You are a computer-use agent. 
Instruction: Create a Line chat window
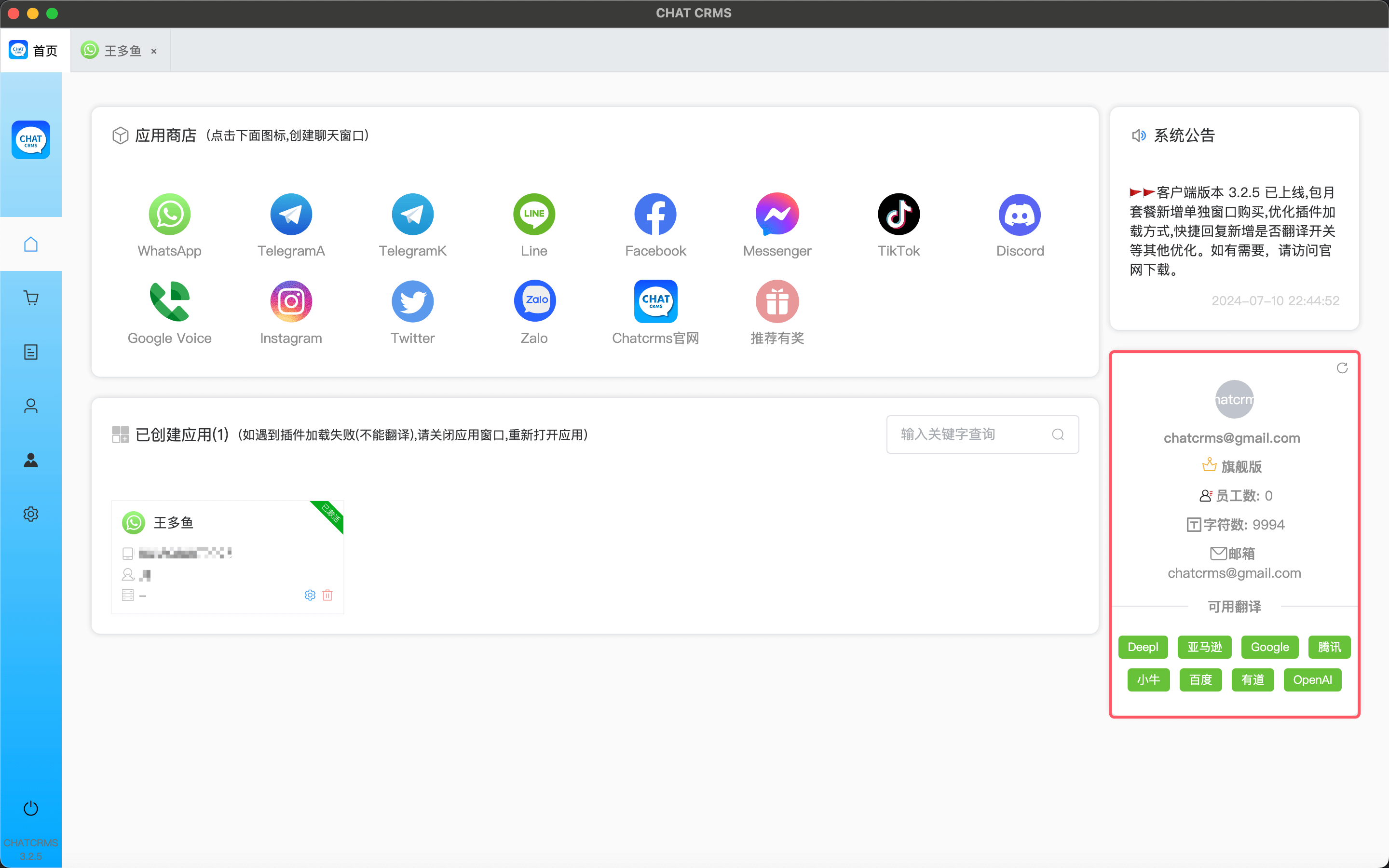(x=534, y=214)
